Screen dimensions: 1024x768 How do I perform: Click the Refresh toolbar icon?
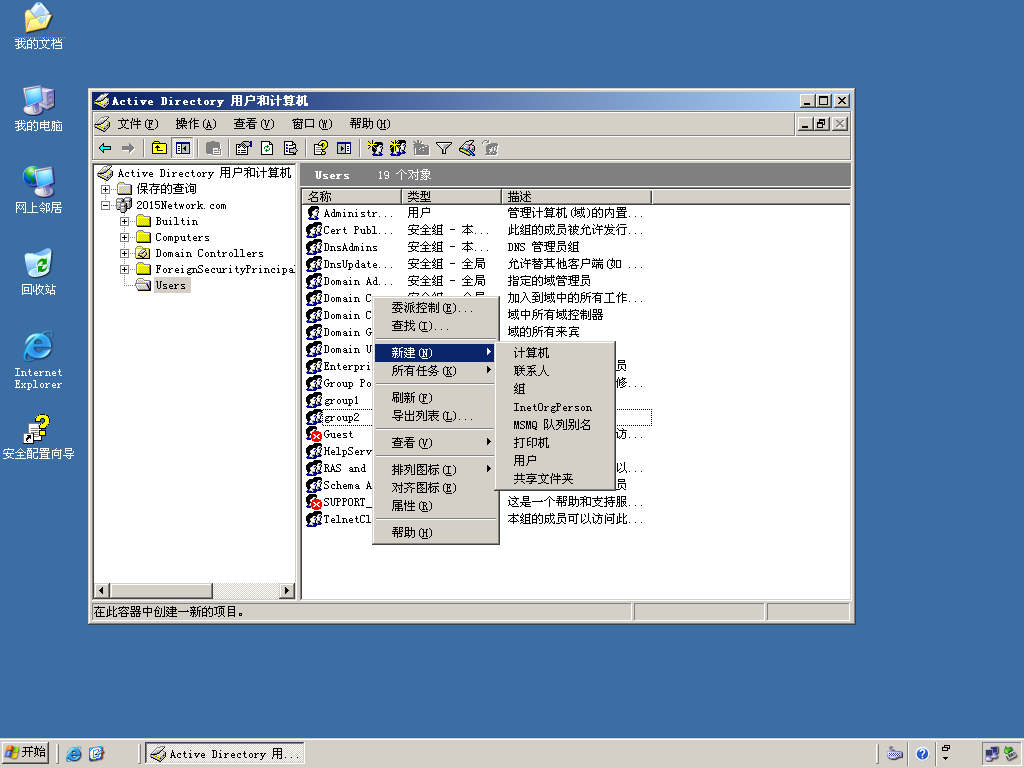pyautogui.click(x=267, y=148)
